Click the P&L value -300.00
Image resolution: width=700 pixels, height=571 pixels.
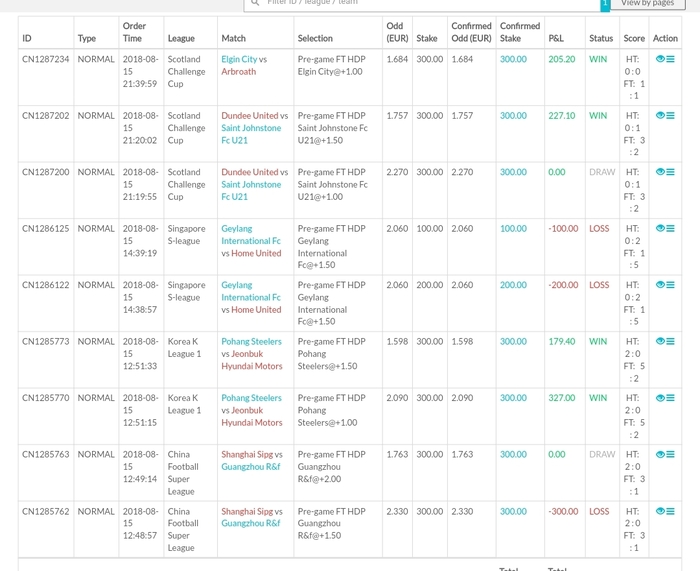pyautogui.click(x=563, y=511)
